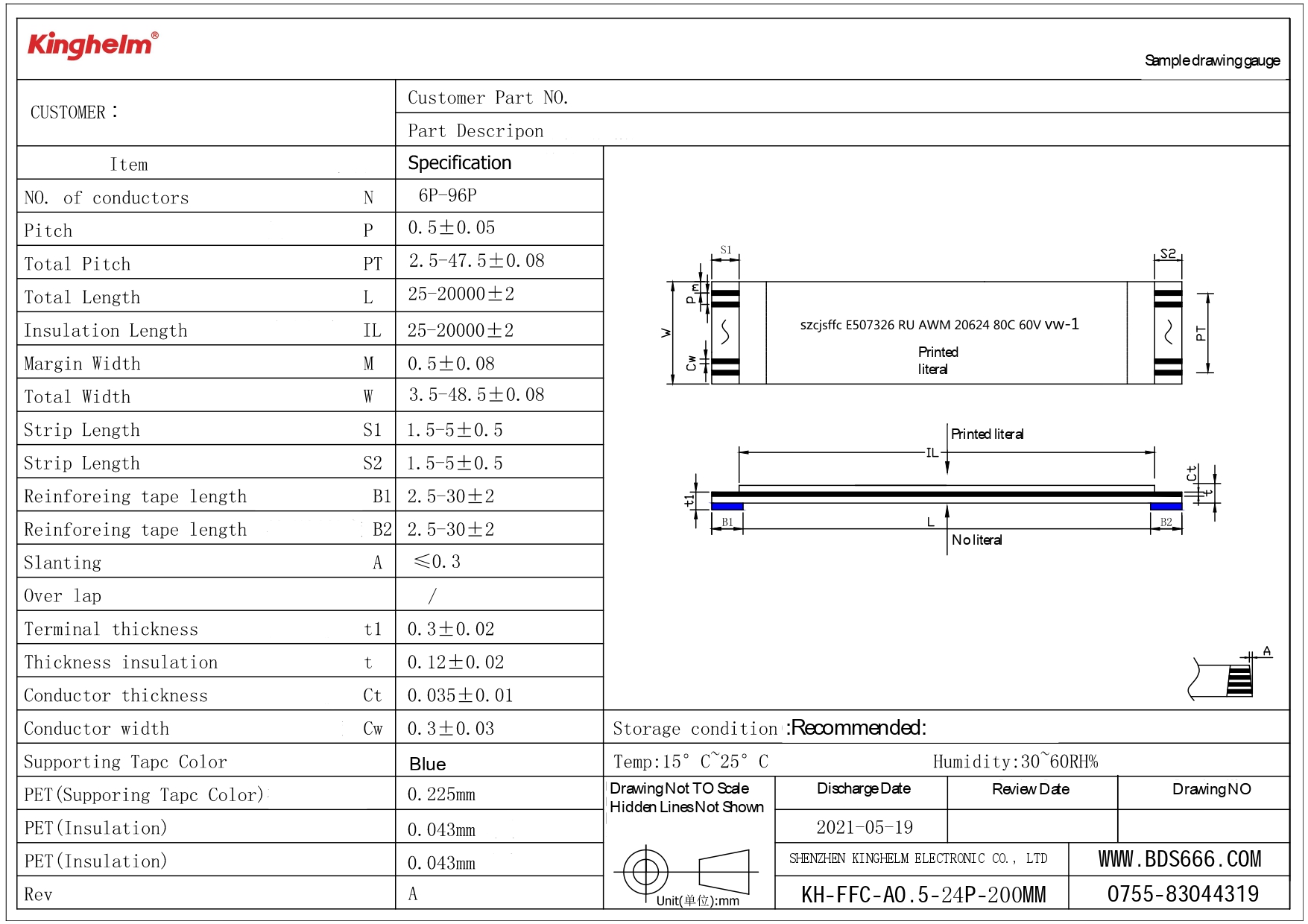
Task: Click 'Sample drawing gauge' text
Action: 1212,60
